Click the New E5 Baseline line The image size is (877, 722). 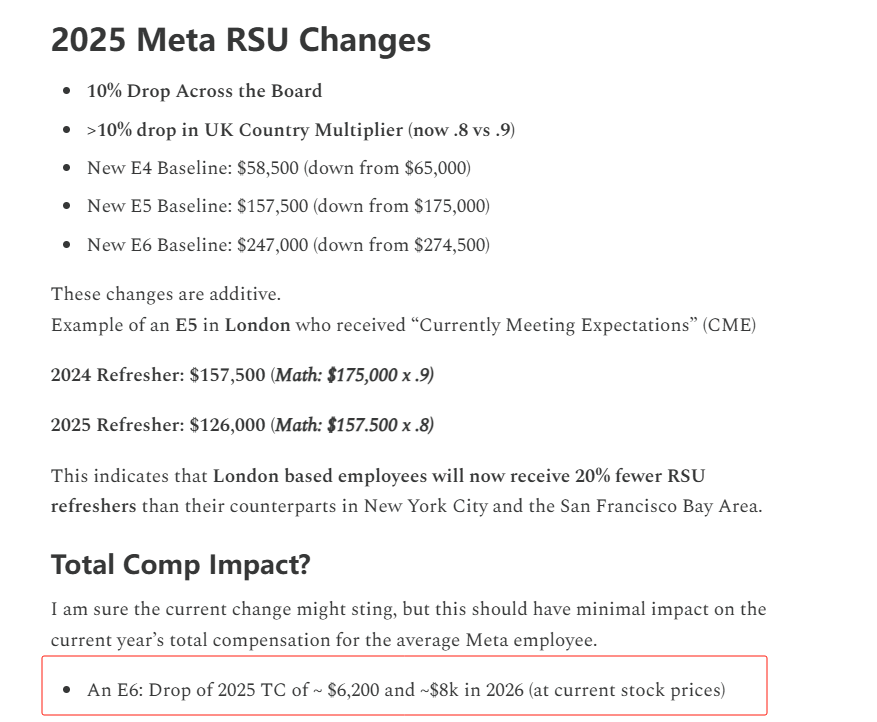pos(288,206)
